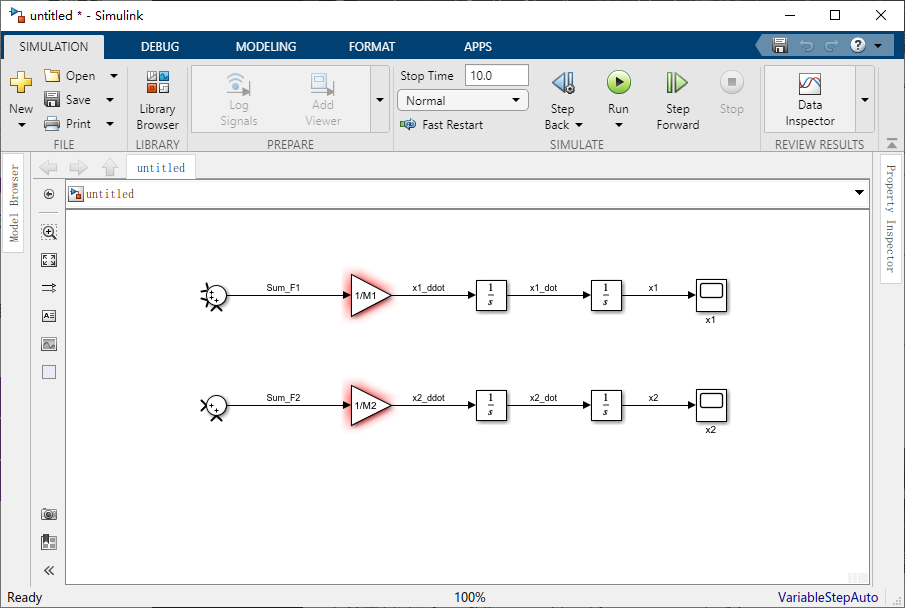905x608 pixels.
Task: Click the Print icon
Action: (52, 124)
